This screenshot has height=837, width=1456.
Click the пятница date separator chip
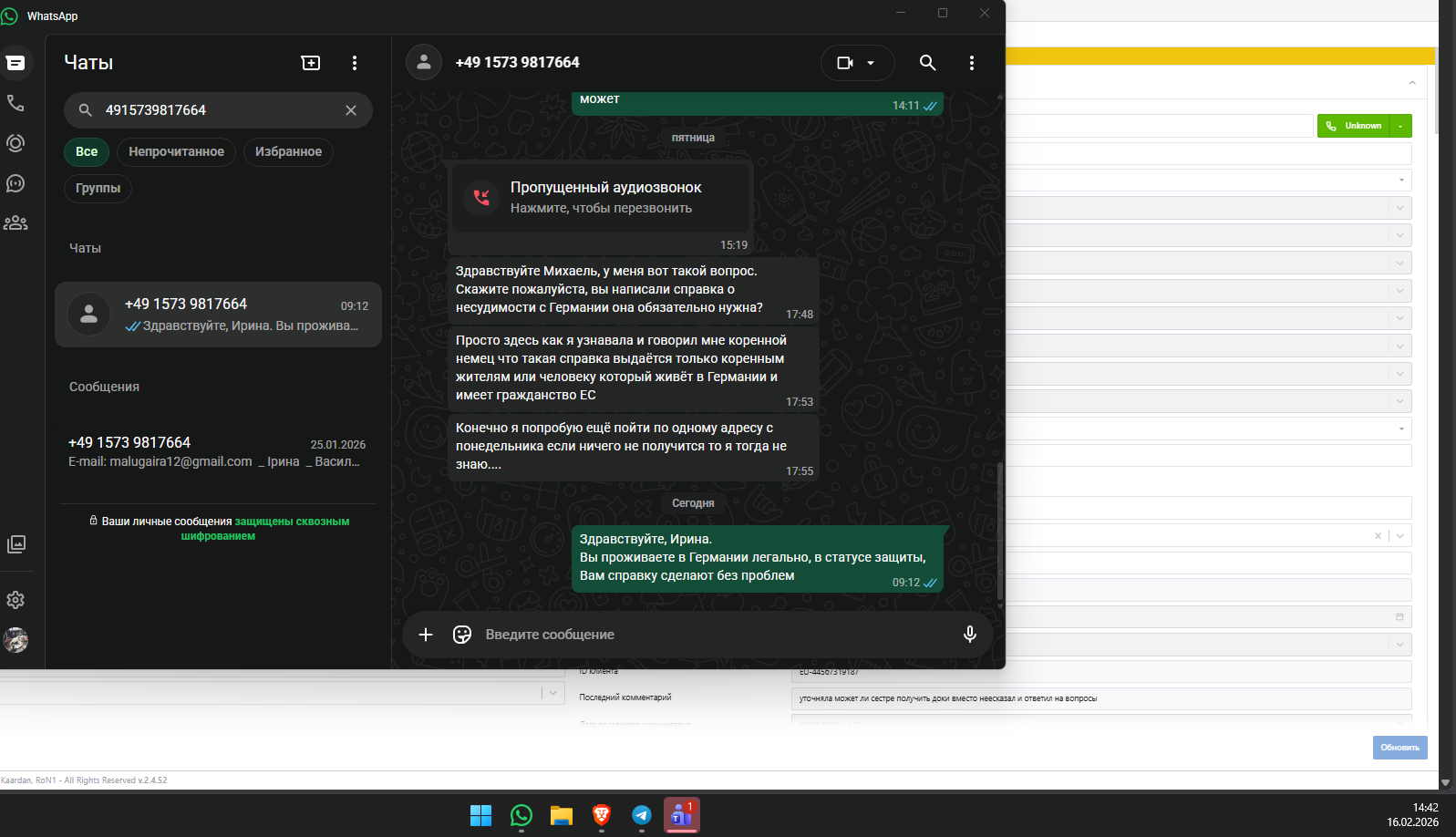tap(693, 138)
